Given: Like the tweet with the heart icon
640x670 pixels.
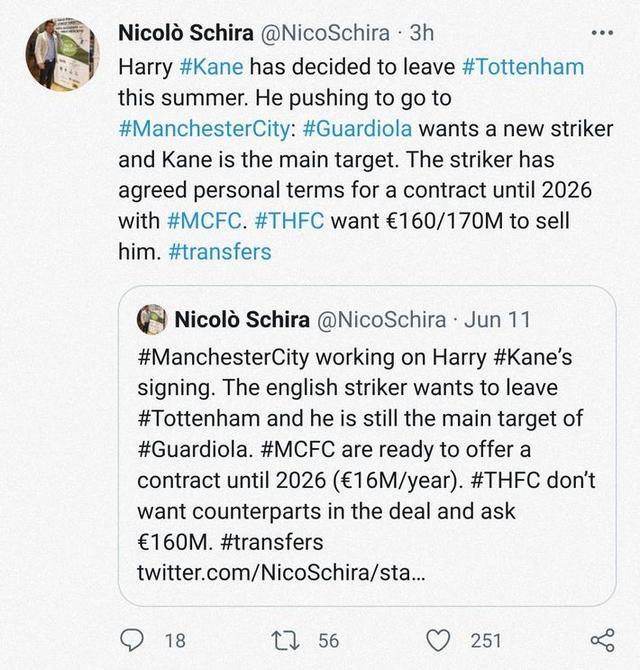Looking at the screenshot, I should pyautogui.click(x=436, y=640).
